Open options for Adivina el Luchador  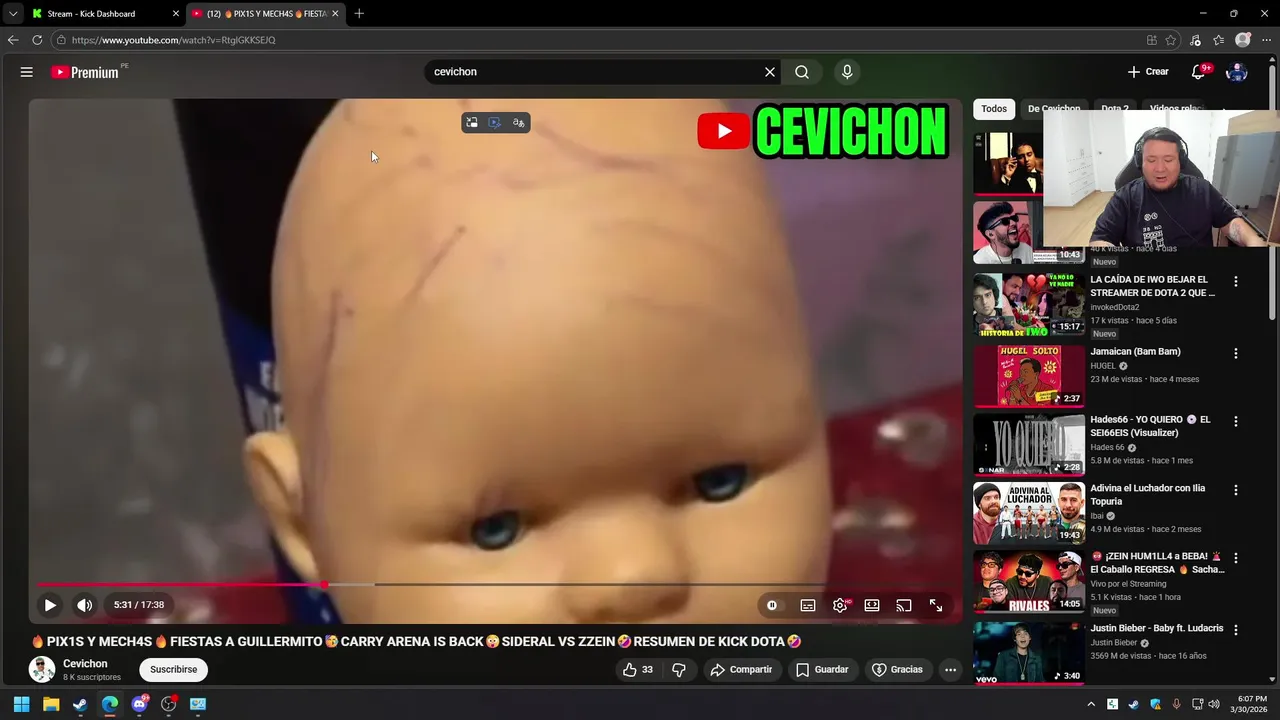pyautogui.click(x=1236, y=490)
